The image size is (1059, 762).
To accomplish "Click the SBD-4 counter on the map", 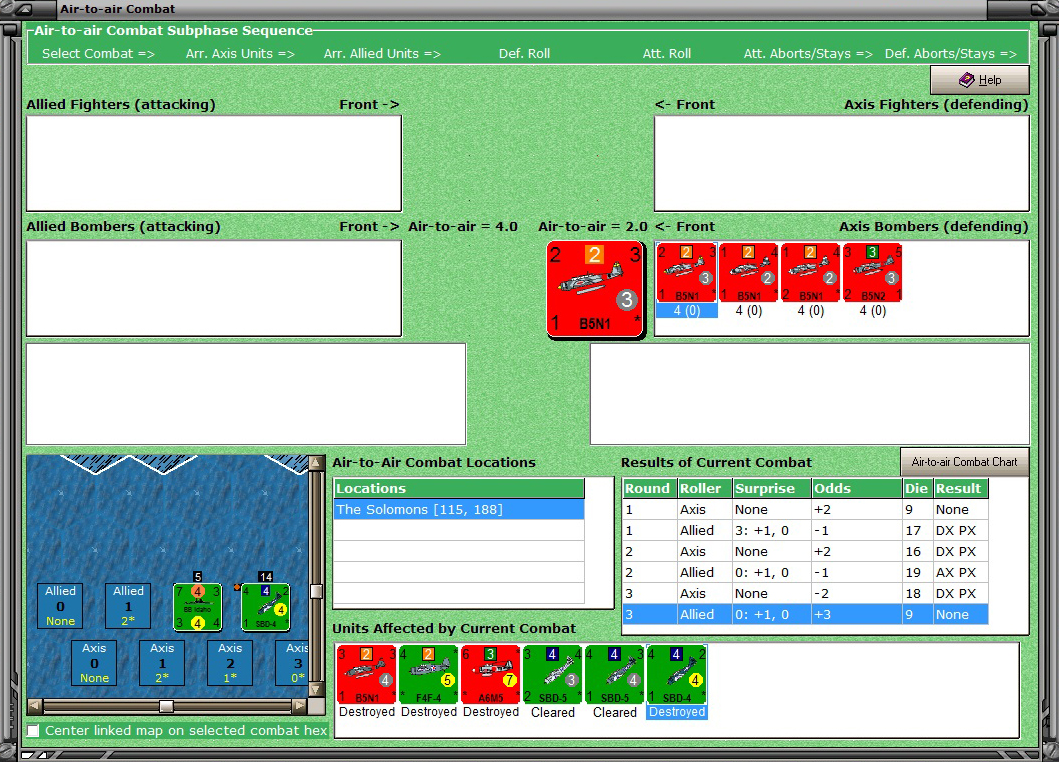I will pos(265,607).
